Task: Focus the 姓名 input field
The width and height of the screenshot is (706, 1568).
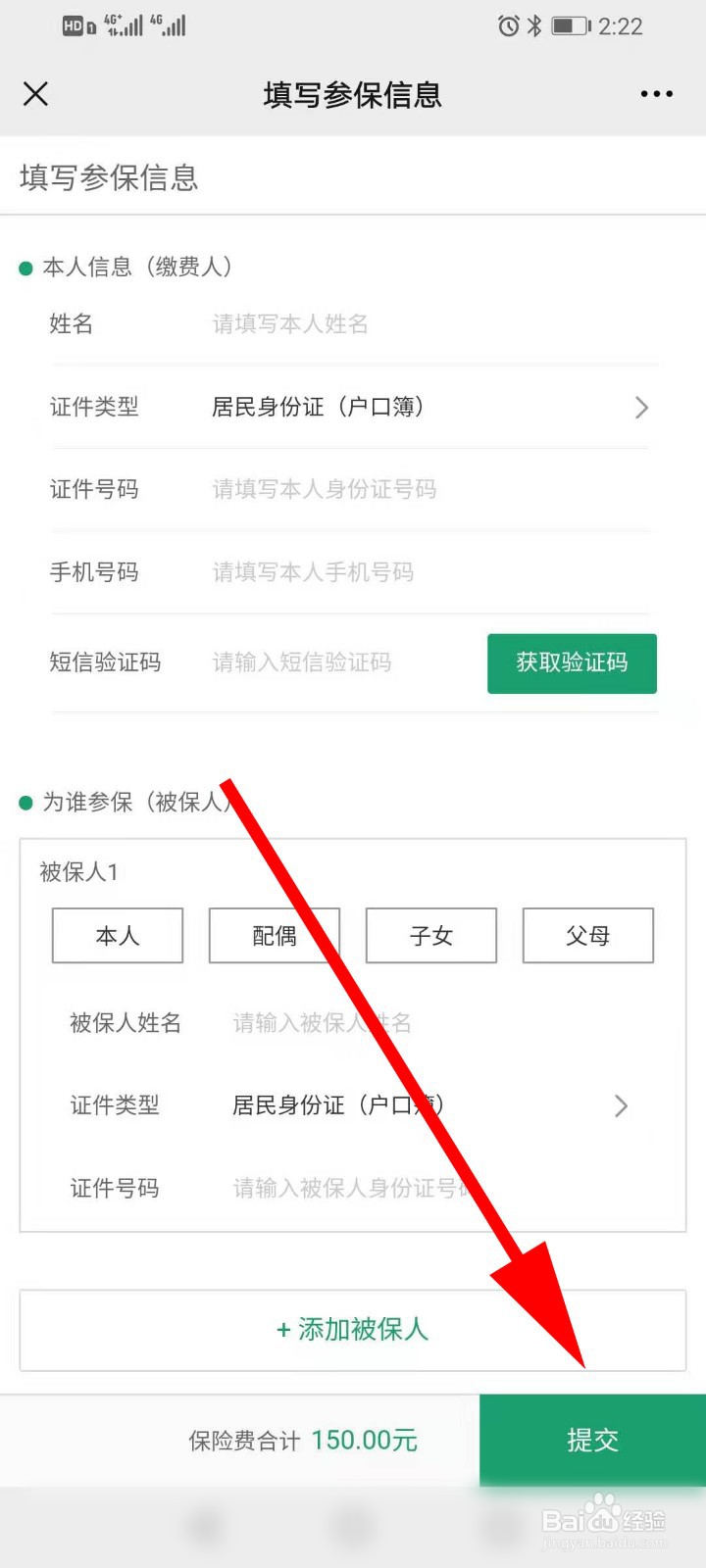Action: click(x=431, y=324)
